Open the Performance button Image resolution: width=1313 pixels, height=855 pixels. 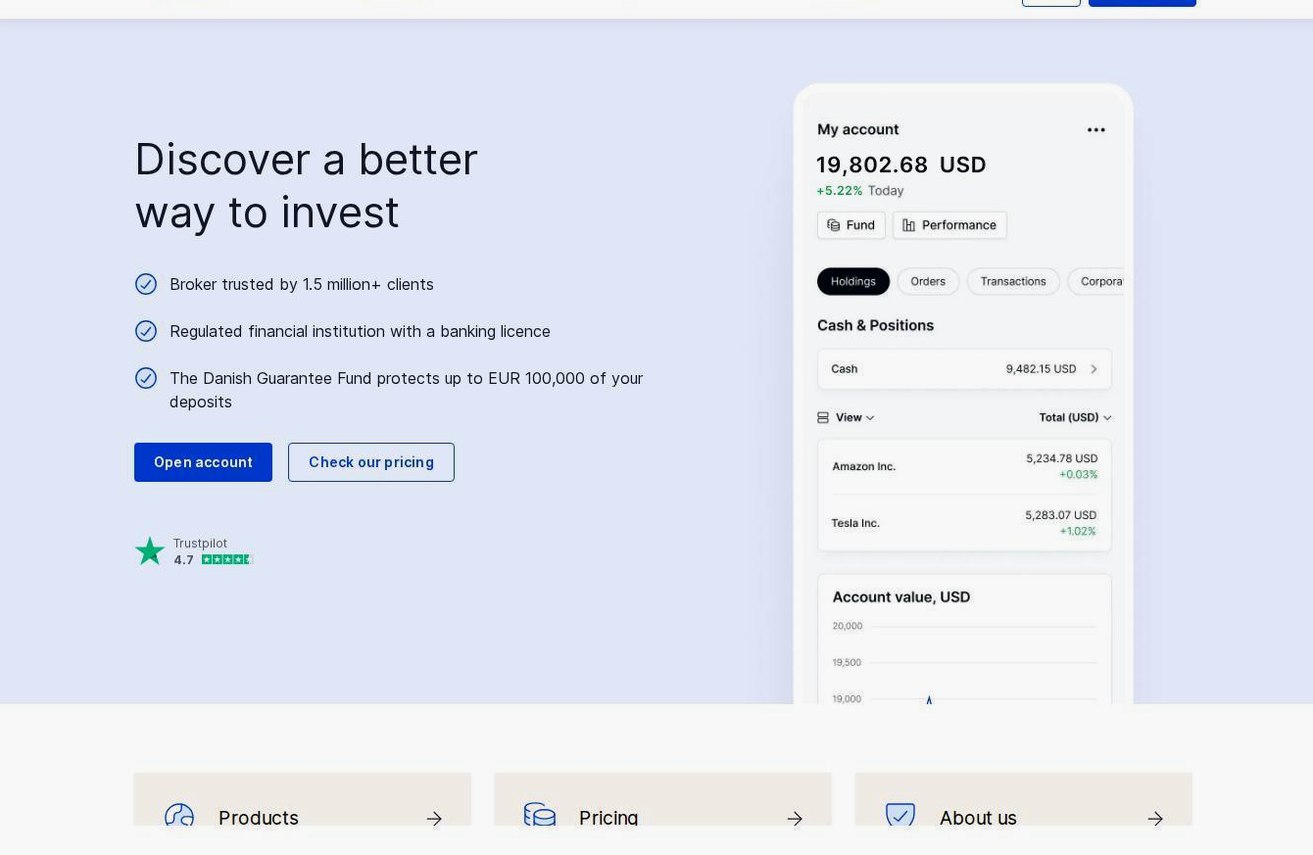tap(950, 225)
